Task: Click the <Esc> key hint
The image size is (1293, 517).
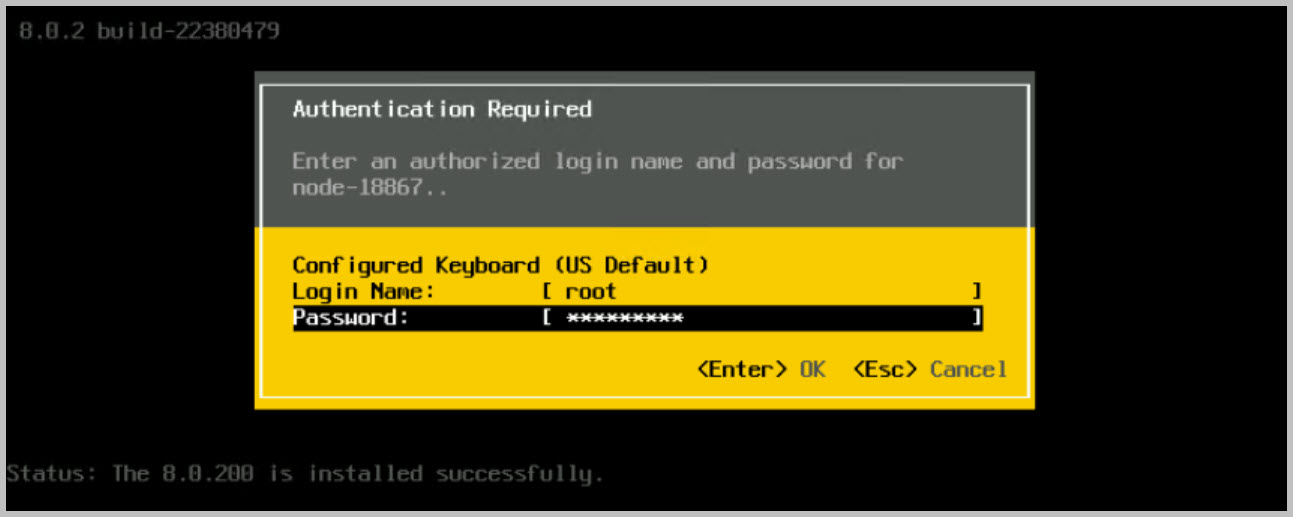Action: tap(885, 369)
